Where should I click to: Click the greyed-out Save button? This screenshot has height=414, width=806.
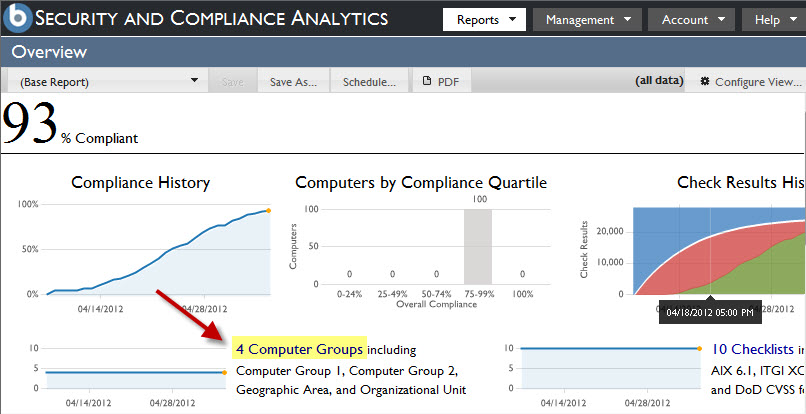click(233, 82)
